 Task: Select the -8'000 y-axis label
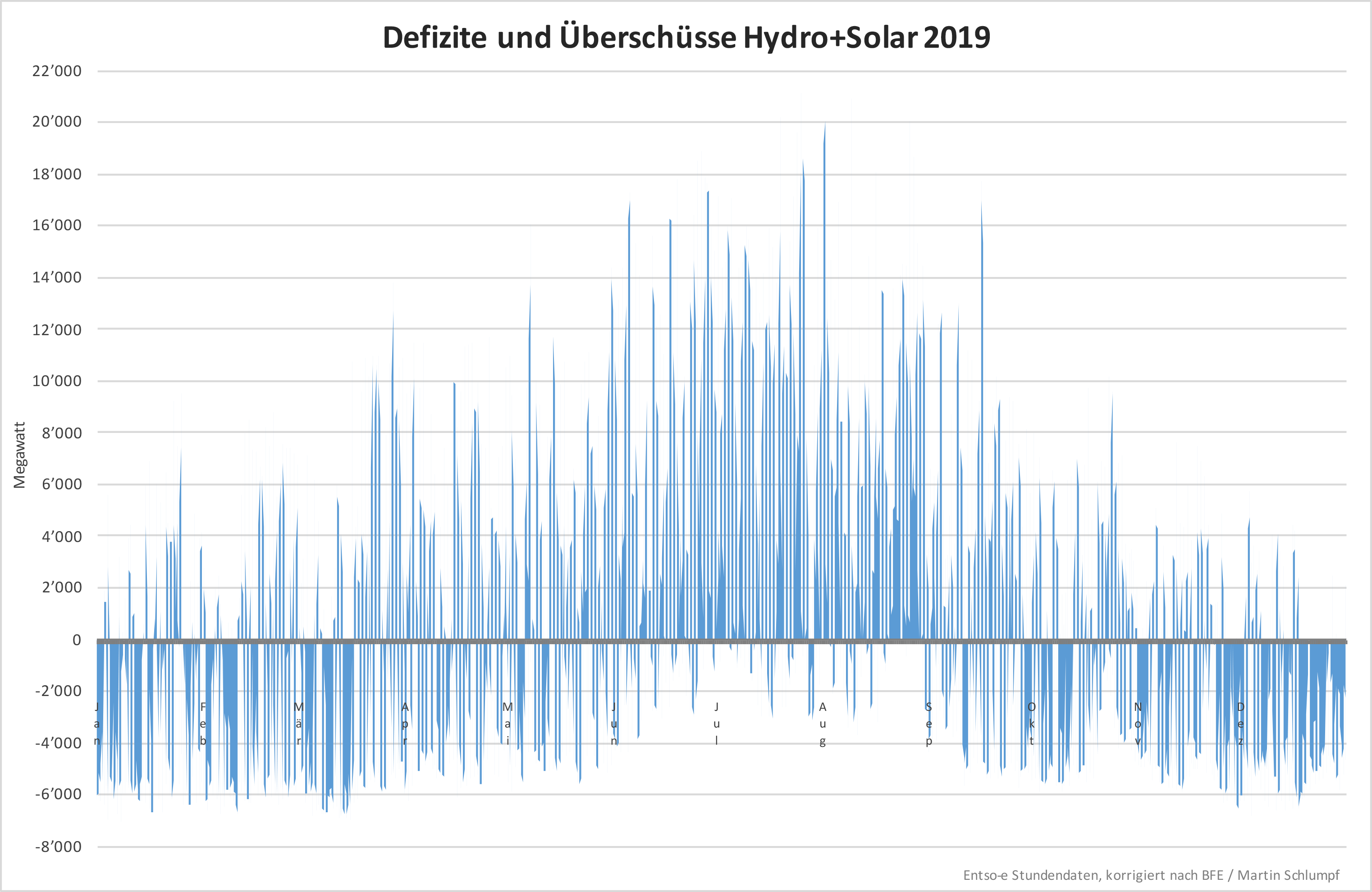coord(58,846)
